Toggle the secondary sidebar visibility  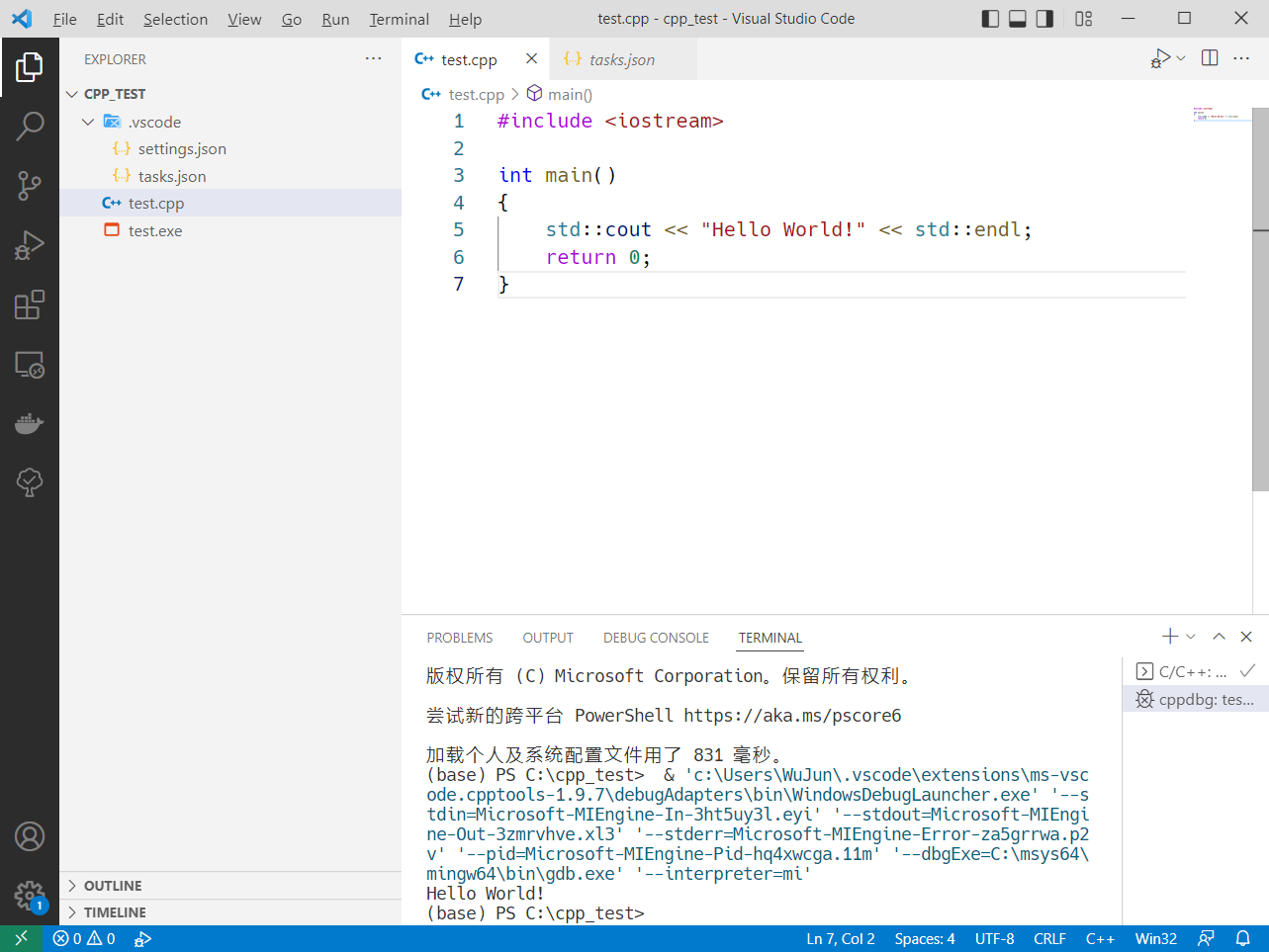1043,18
